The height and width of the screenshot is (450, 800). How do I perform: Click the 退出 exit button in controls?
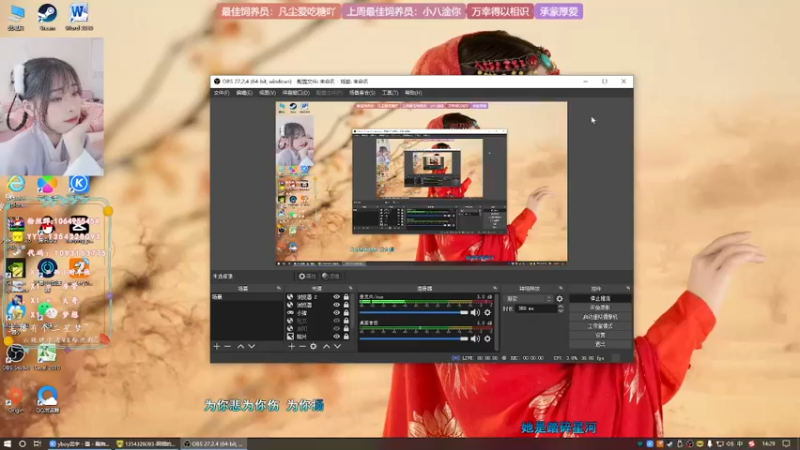[600, 344]
